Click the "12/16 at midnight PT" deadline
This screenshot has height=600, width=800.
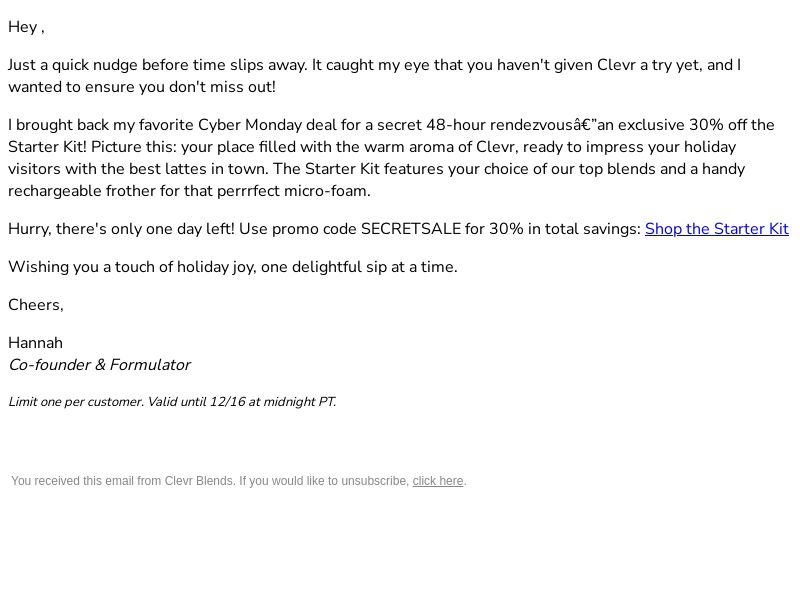tap(273, 402)
